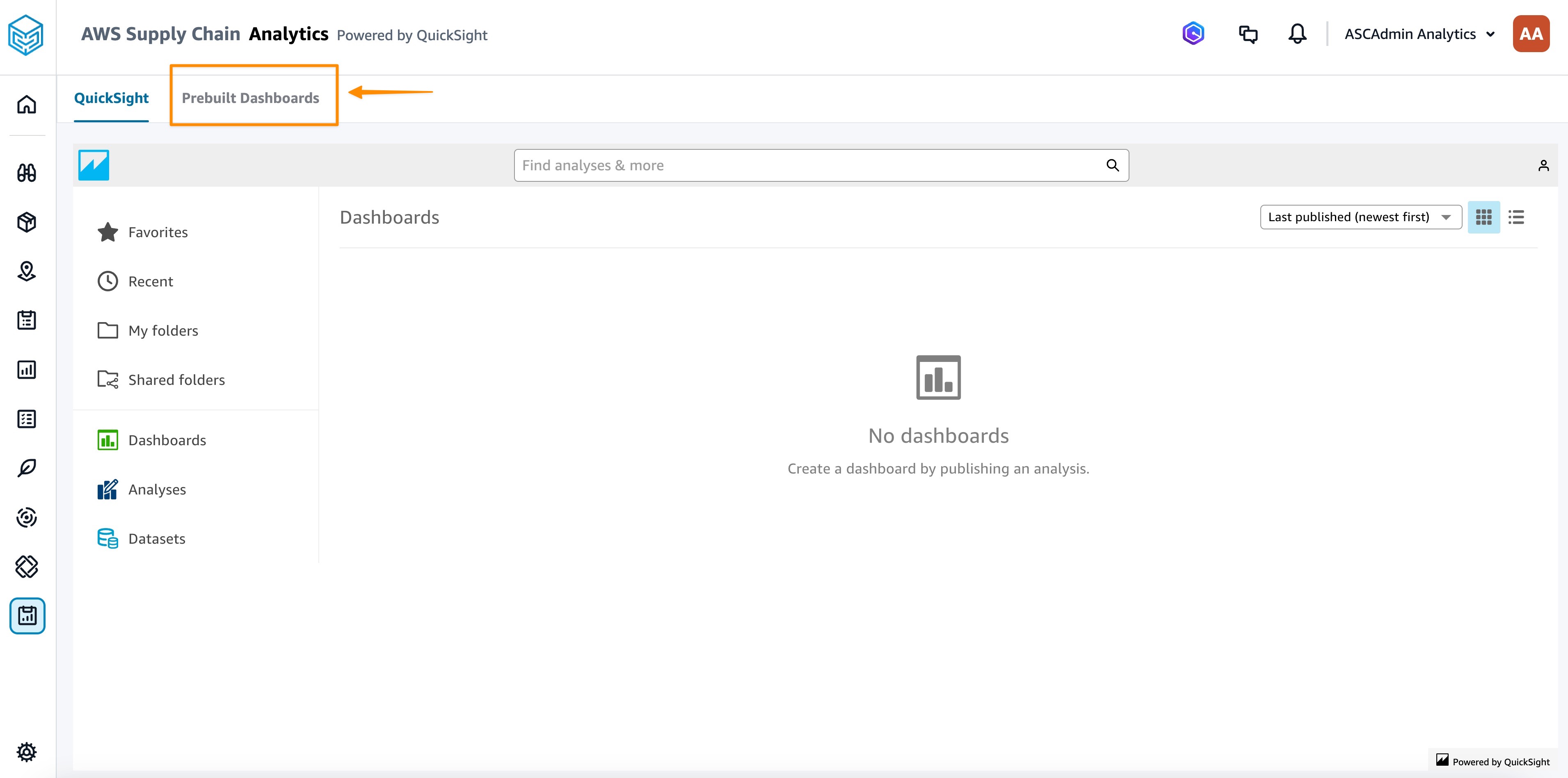The width and height of the screenshot is (1568, 778).
Task: Switch to list view
Action: point(1515,217)
